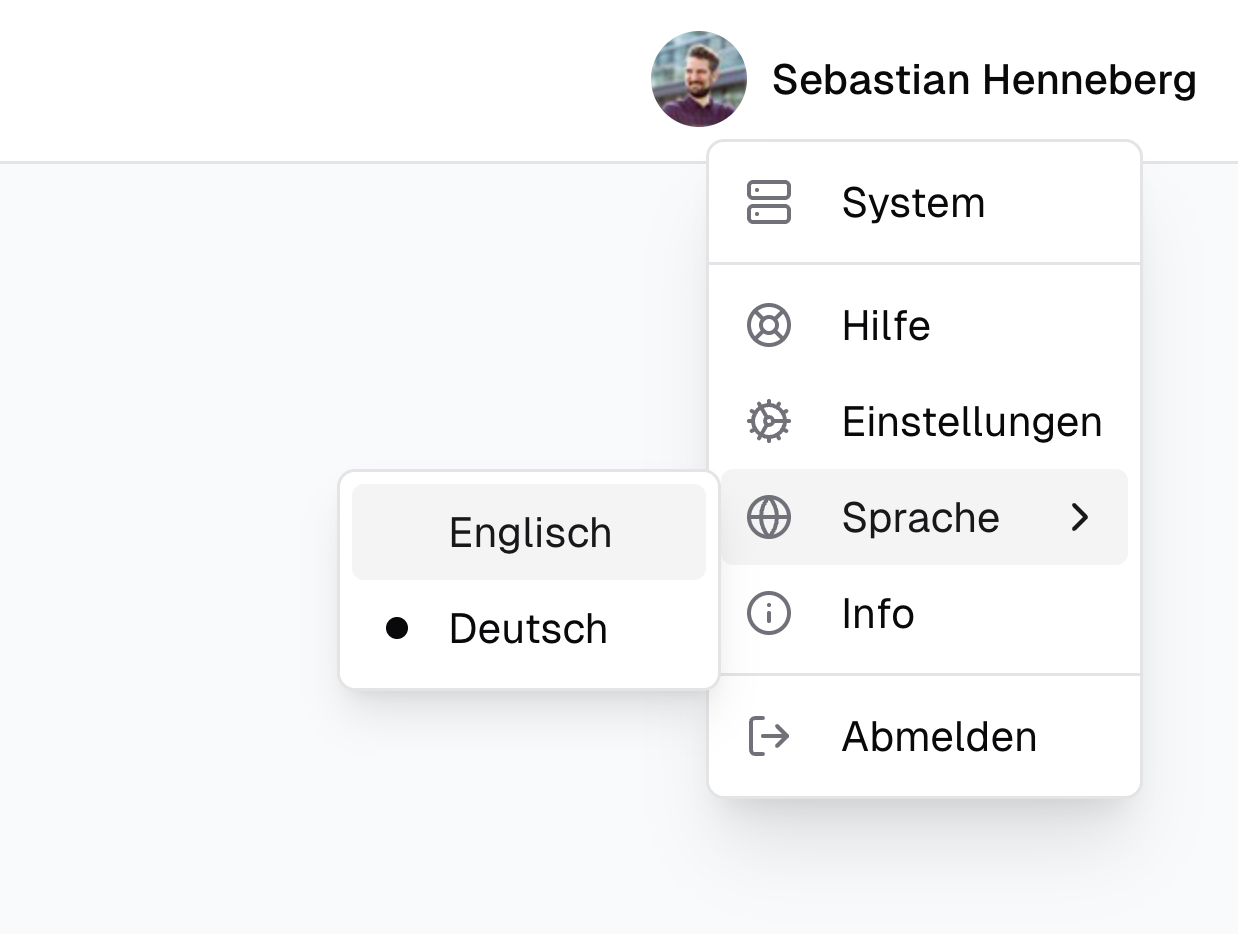The width and height of the screenshot is (1238, 934).
Task: Click the Sprache globe icon
Action: [x=768, y=517]
